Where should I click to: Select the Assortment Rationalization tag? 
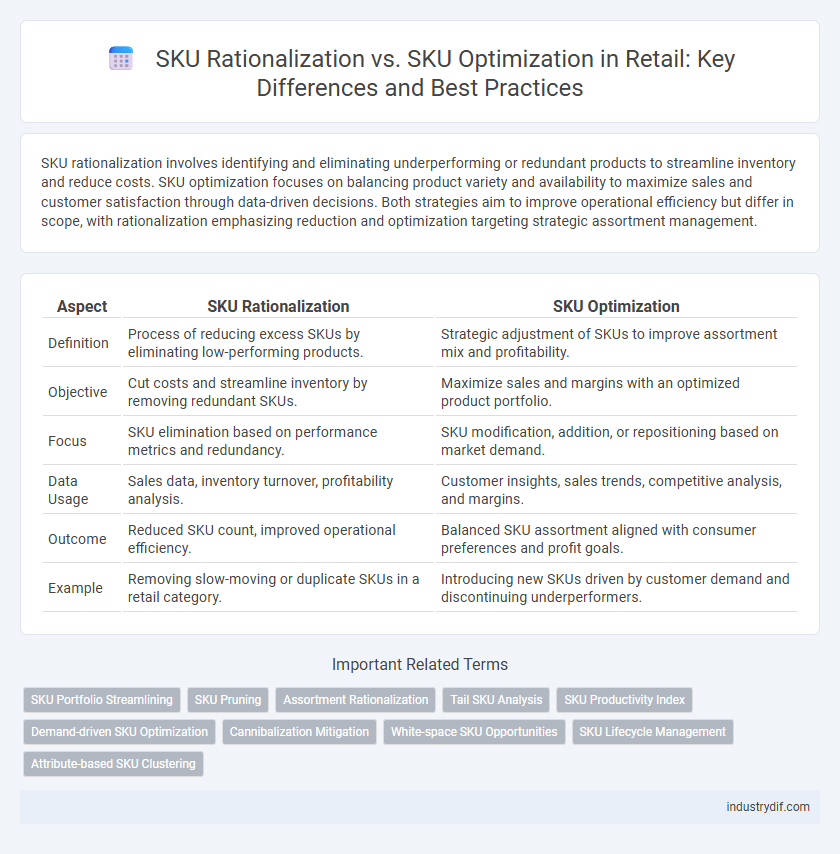click(x=355, y=700)
